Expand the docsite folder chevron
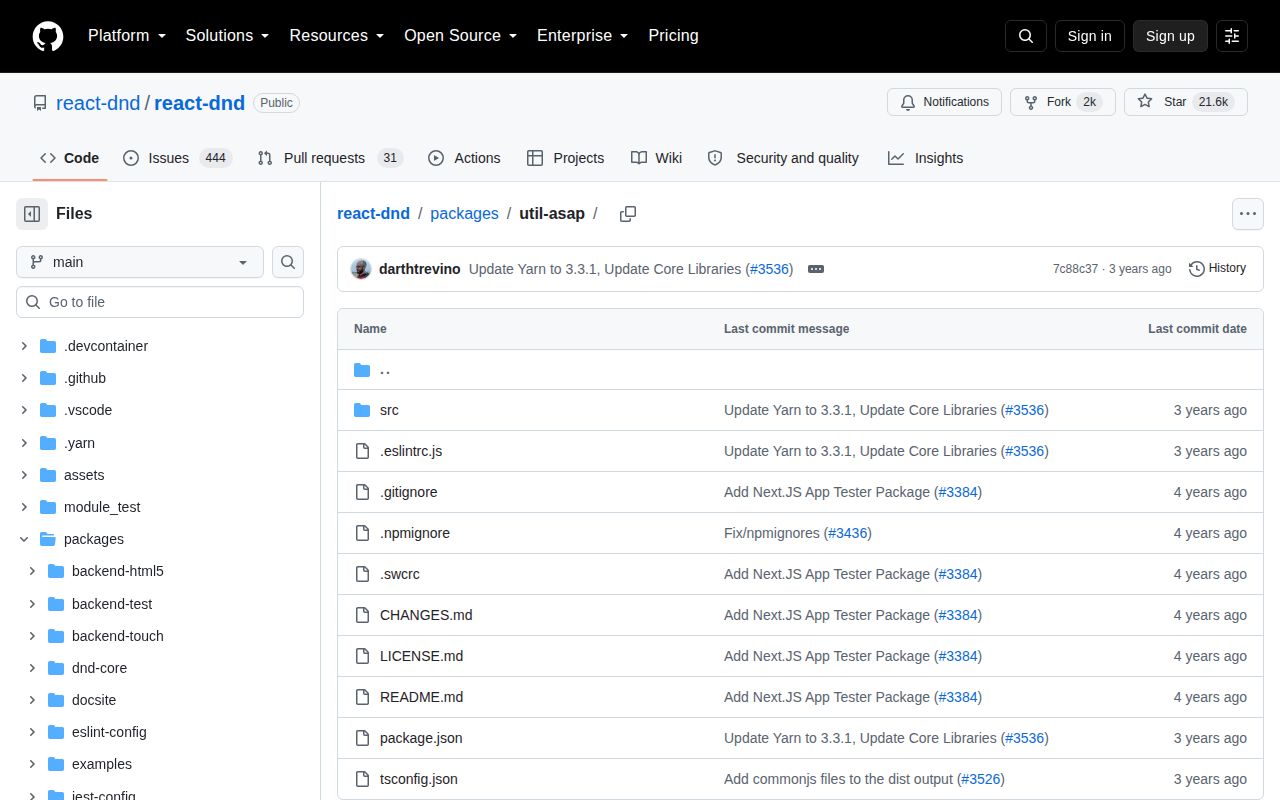Image resolution: width=1280 pixels, height=800 pixels. (32, 700)
